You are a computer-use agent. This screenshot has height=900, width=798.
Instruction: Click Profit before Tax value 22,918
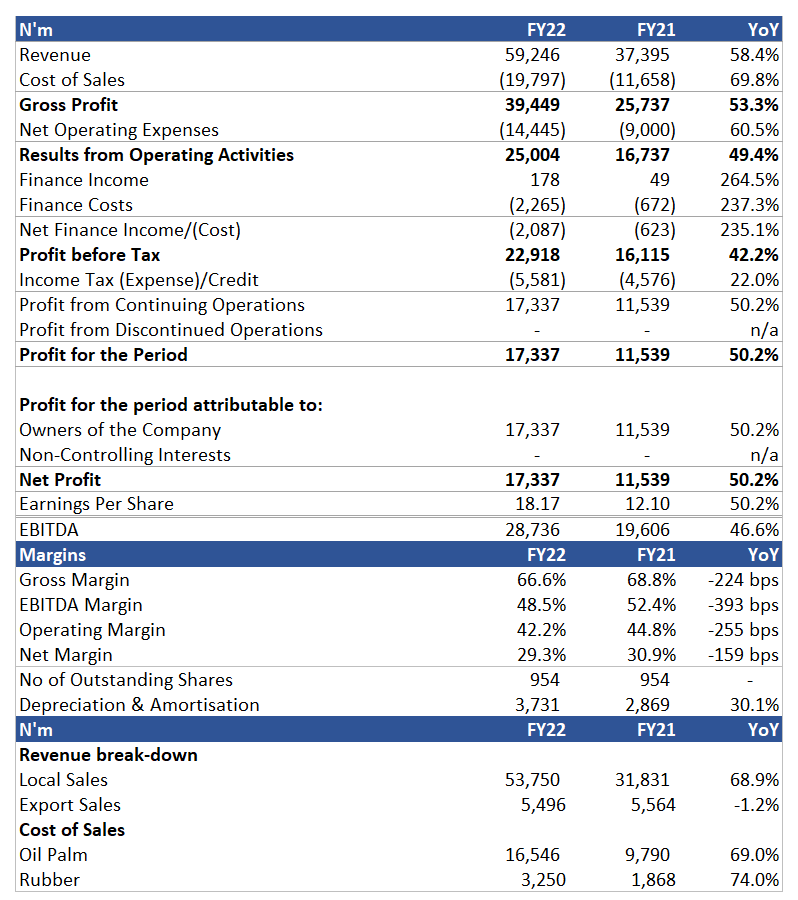[x=532, y=255]
